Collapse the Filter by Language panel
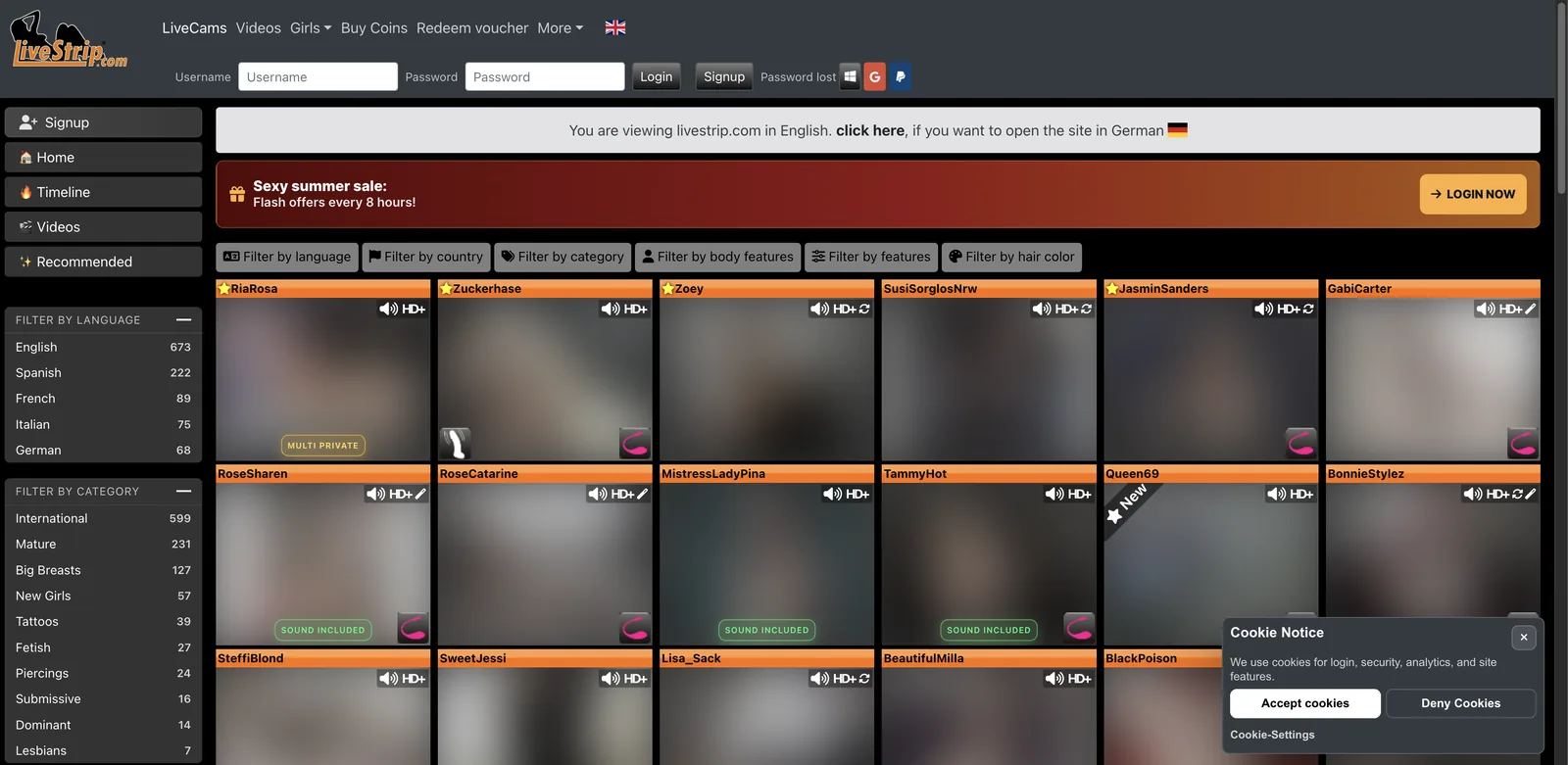The image size is (1568, 765). click(183, 319)
